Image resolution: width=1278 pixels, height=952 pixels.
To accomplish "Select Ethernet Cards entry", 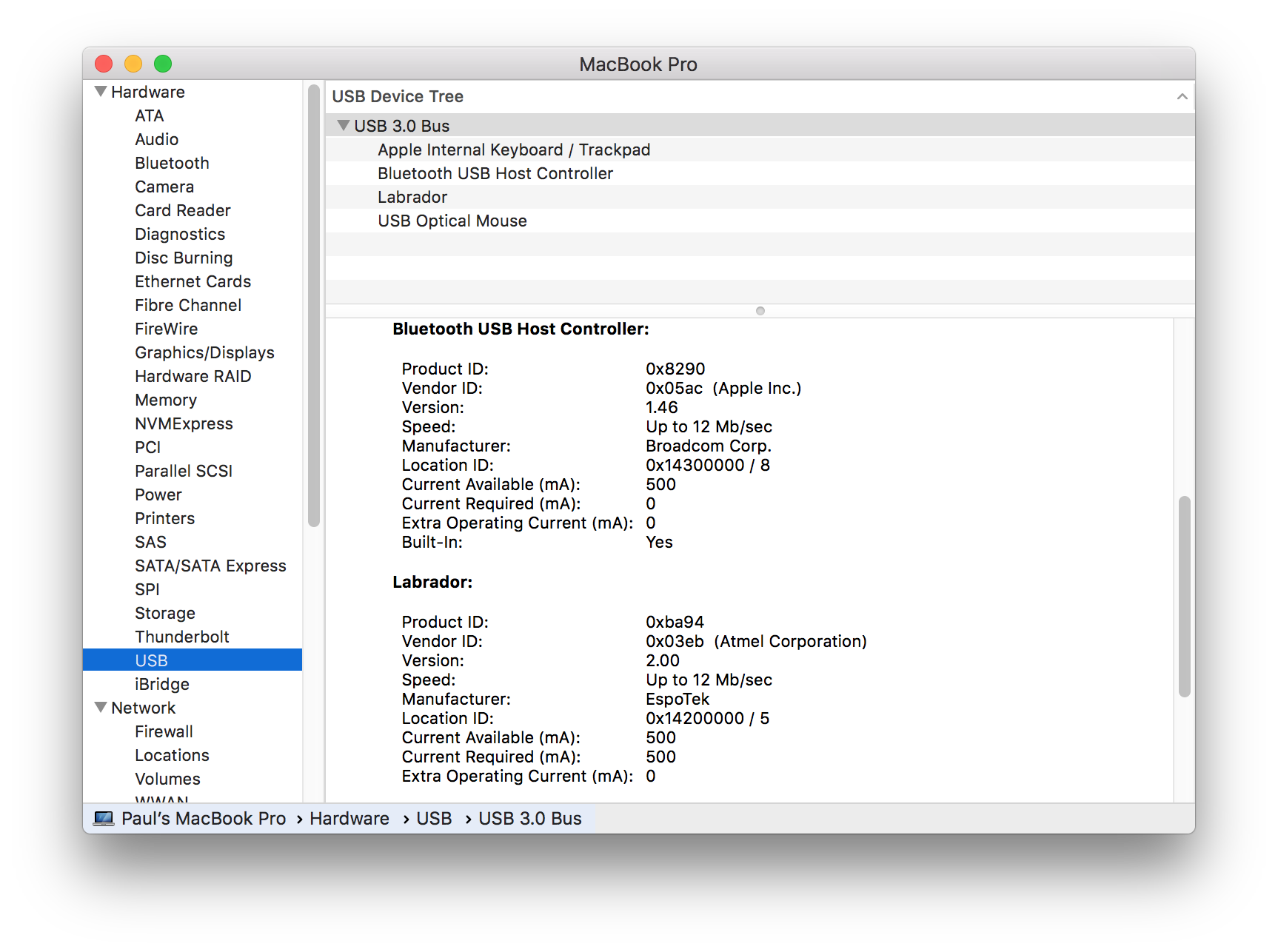I will click(x=193, y=282).
